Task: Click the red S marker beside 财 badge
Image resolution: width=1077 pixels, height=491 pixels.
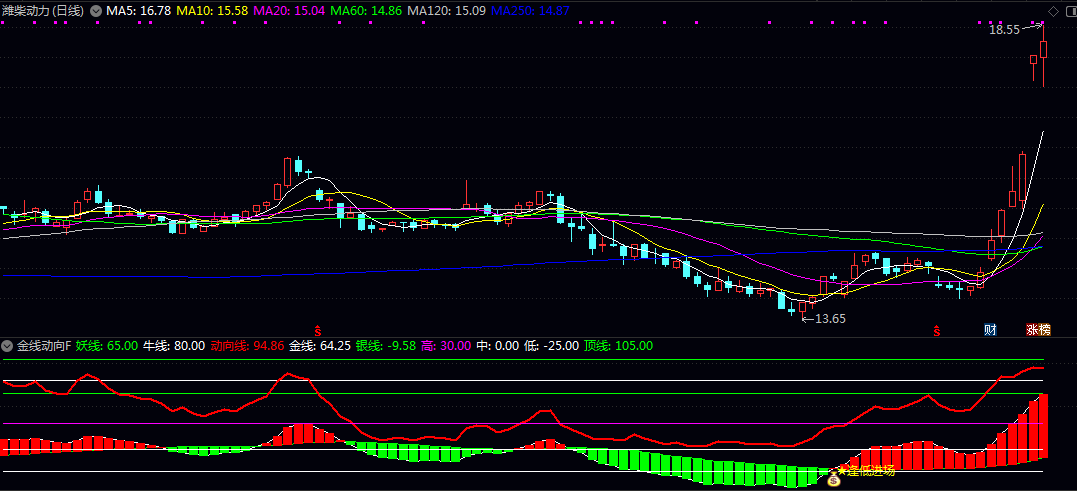Action: click(x=937, y=329)
